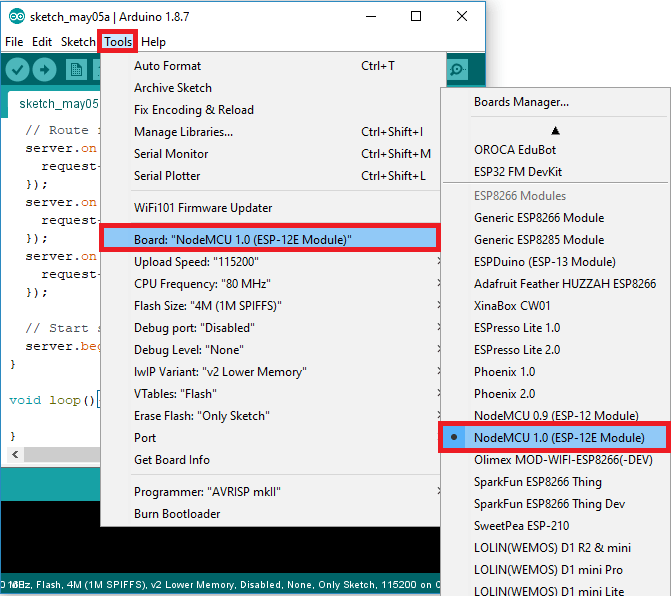The image size is (672, 596).
Task: Click Get Board Info
Action: pos(171,460)
